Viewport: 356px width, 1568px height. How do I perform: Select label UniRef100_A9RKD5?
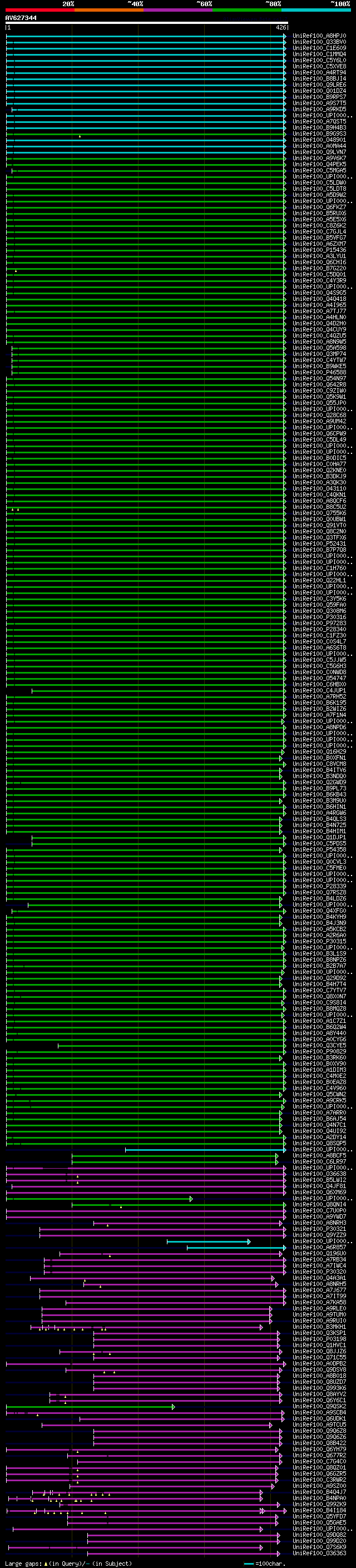319,109
